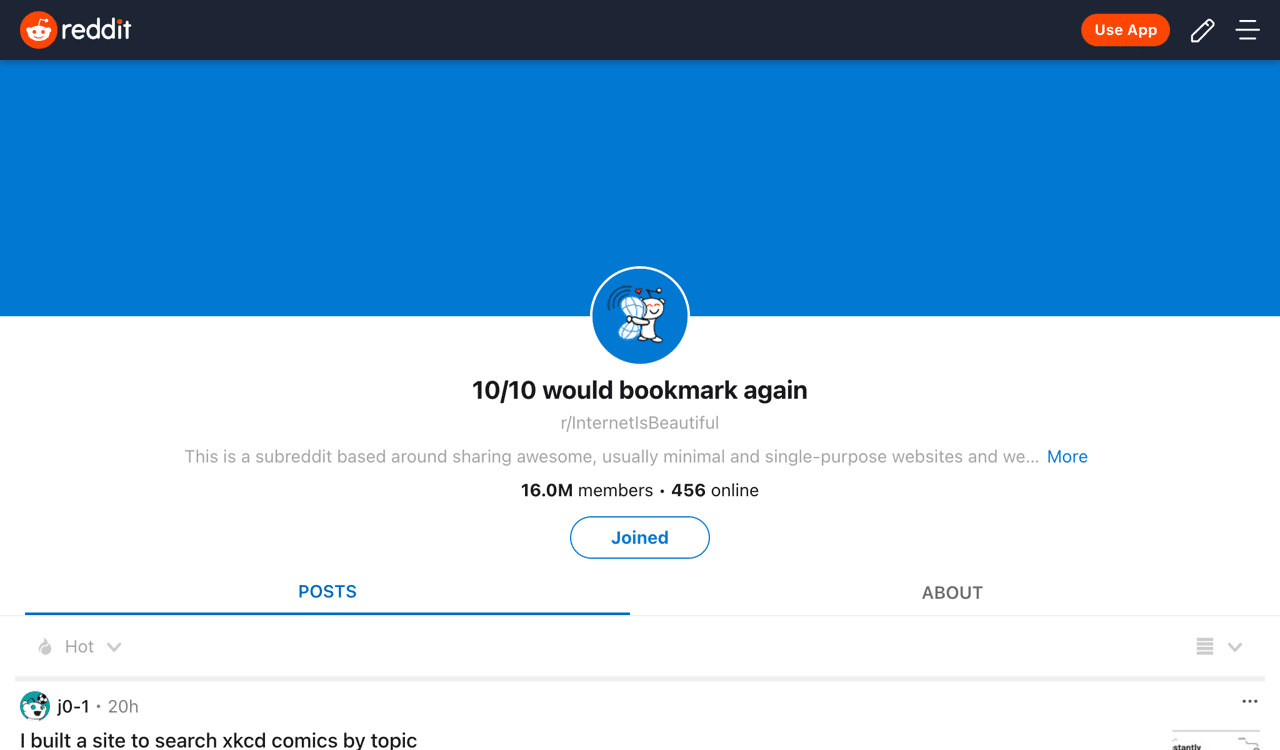This screenshot has height=750, width=1280.
Task: Open user j0-1's avatar
Action: click(35, 706)
